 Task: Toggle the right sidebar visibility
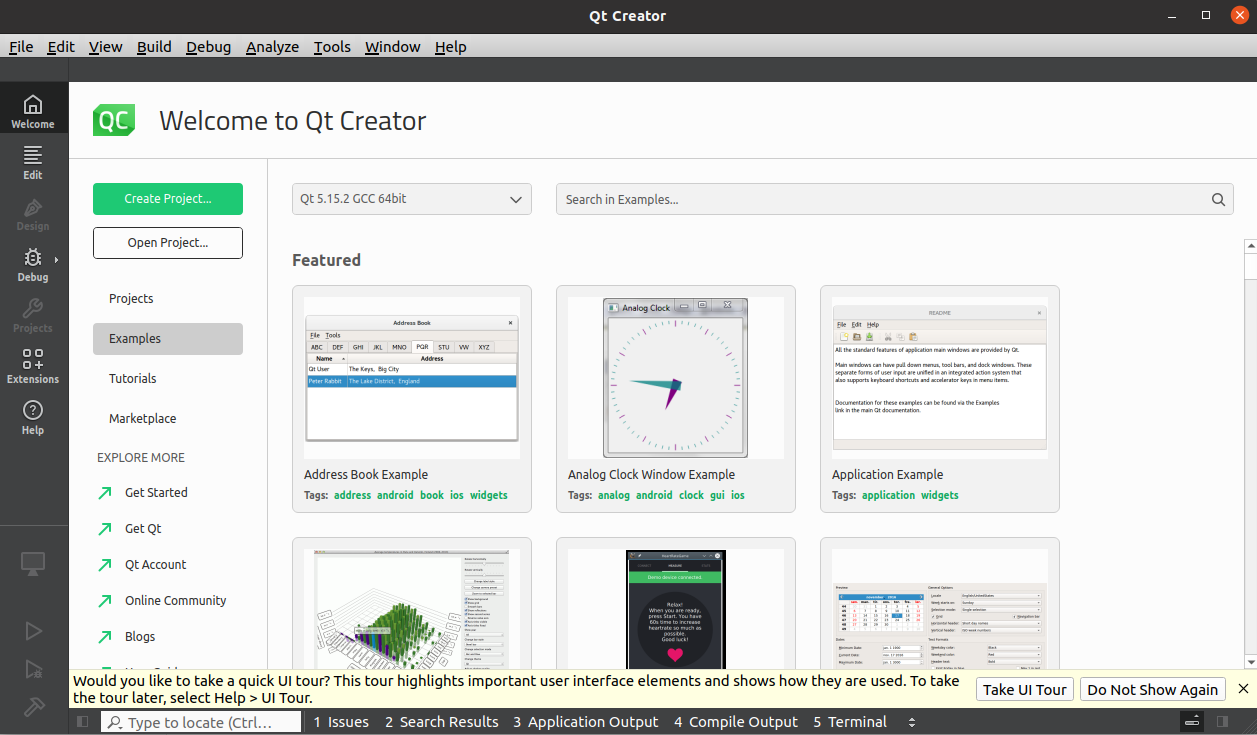point(1221,722)
